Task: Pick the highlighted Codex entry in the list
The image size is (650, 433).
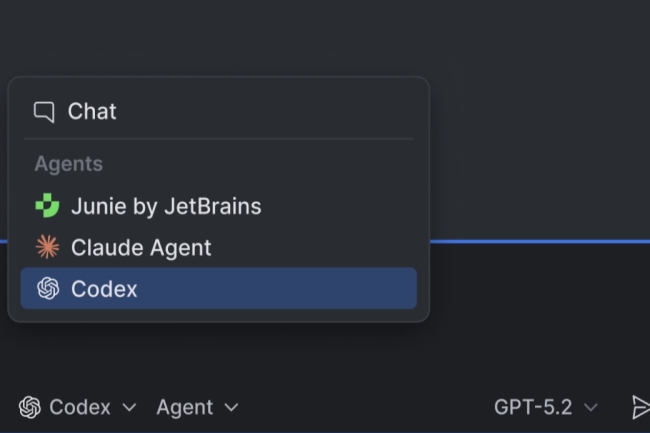Action: pos(104,289)
